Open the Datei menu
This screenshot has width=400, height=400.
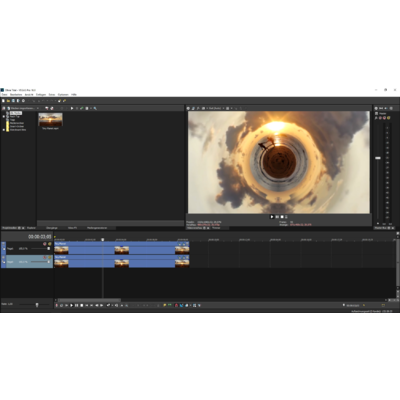click(x=4, y=95)
